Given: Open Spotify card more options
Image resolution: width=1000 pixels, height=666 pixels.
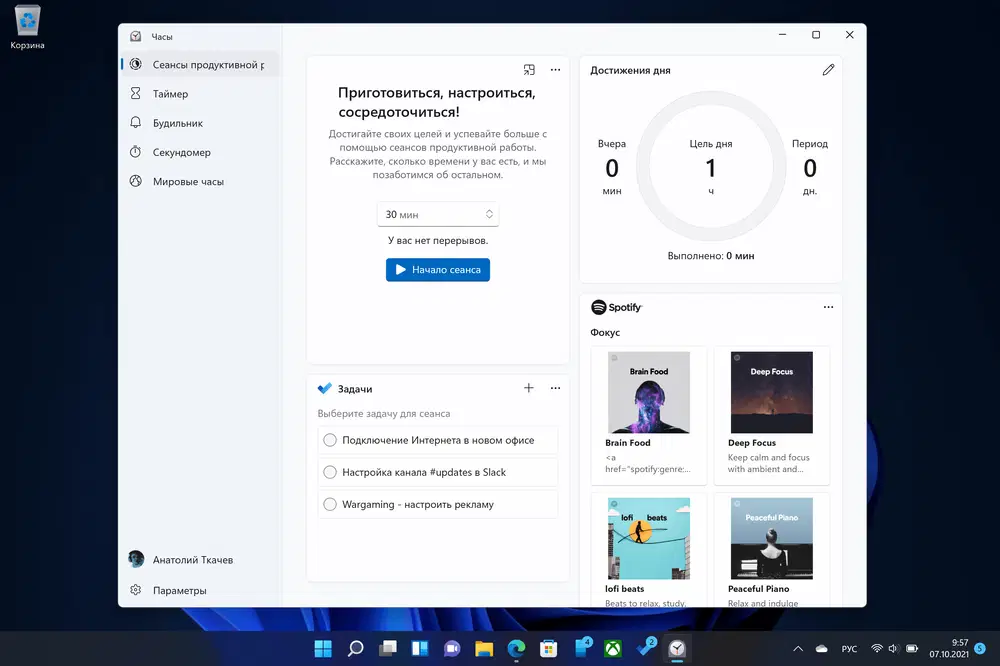Looking at the screenshot, I should pos(828,307).
